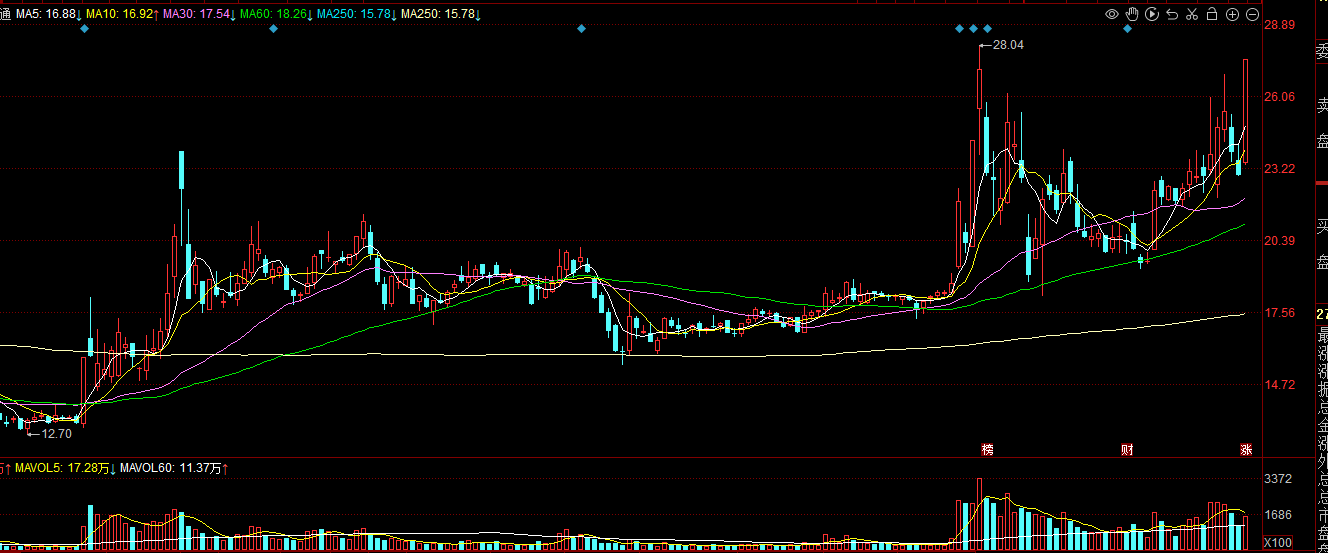
Task: Select the tallest red volume bar
Action: (980, 514)
